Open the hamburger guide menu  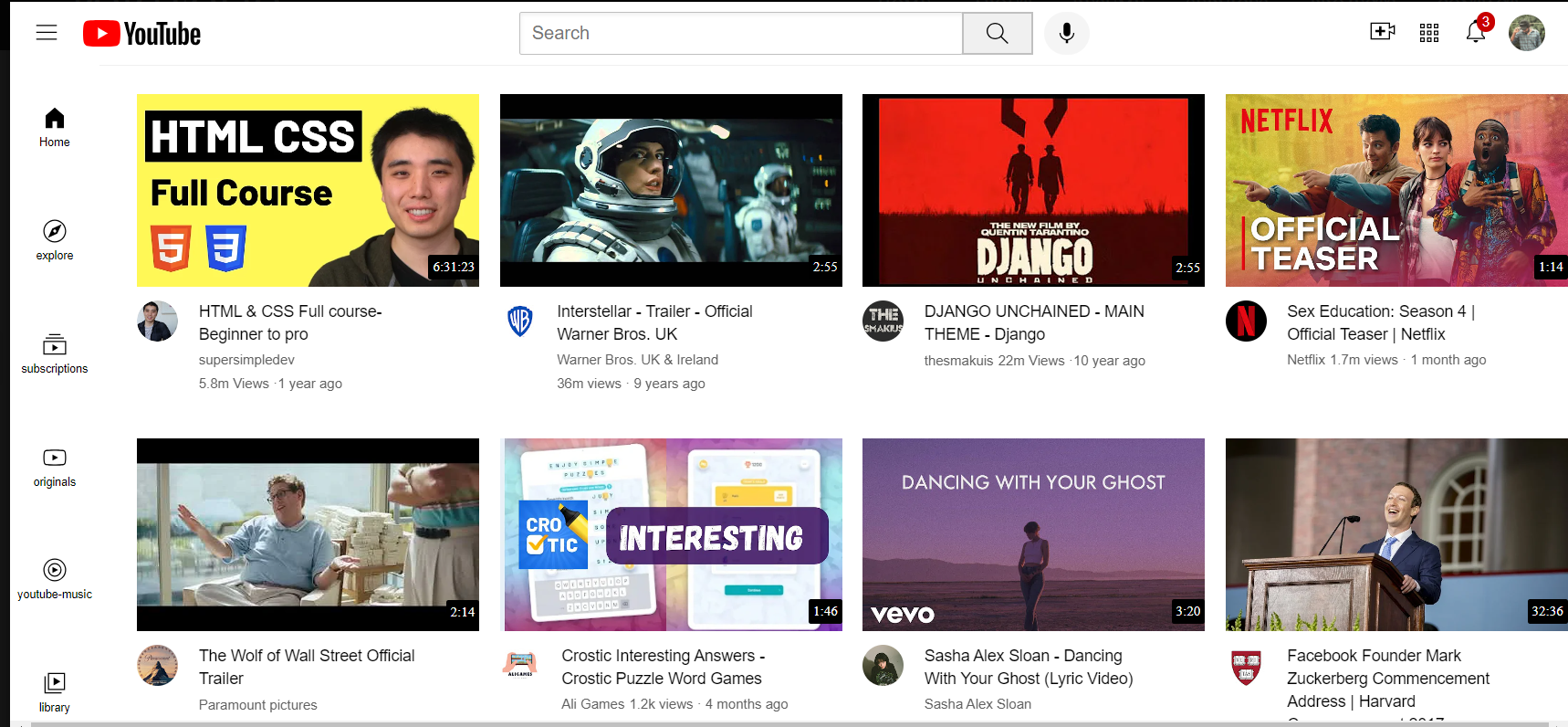pos(47,33)
